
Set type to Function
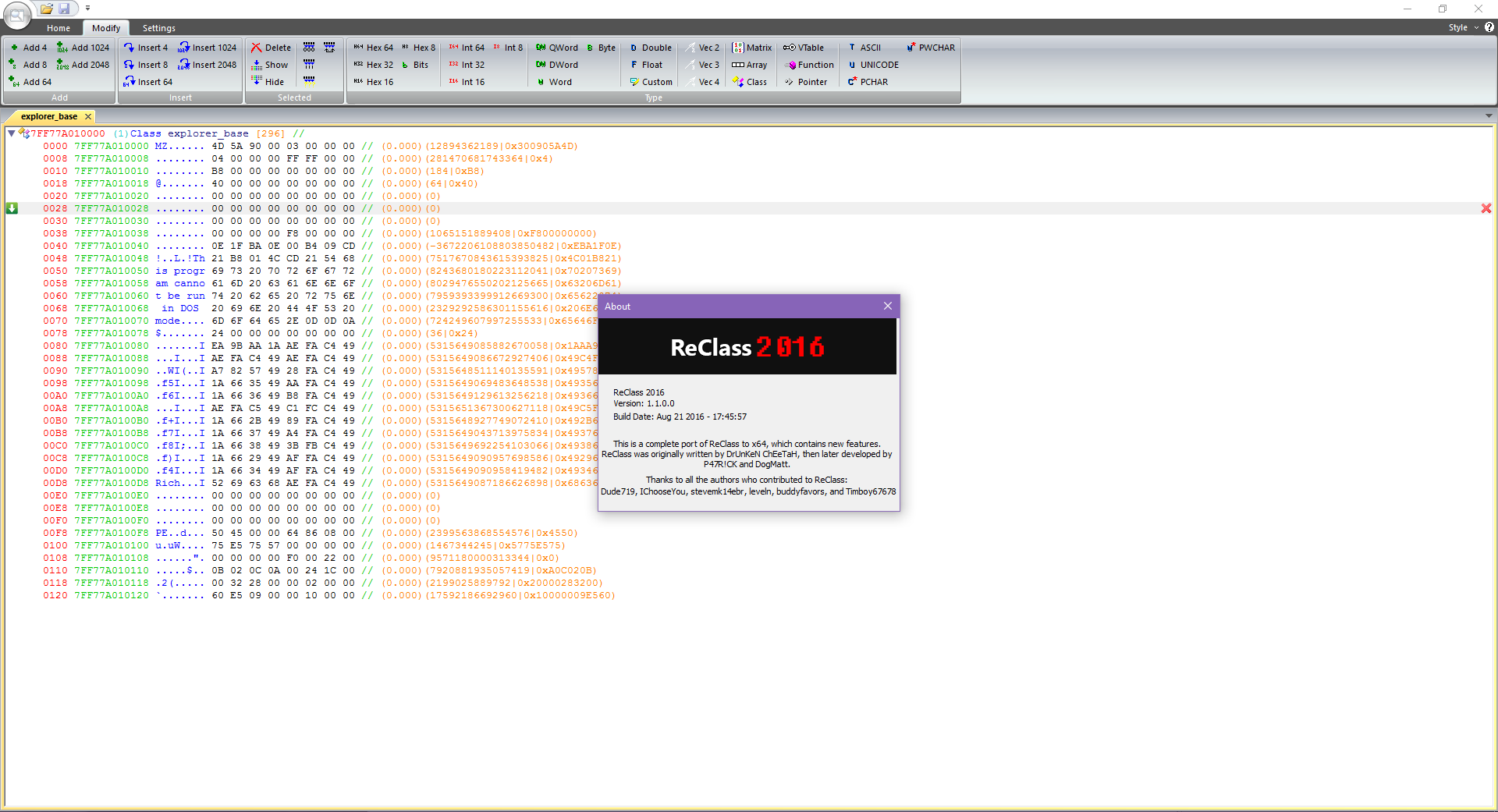[x=809, y=65]
